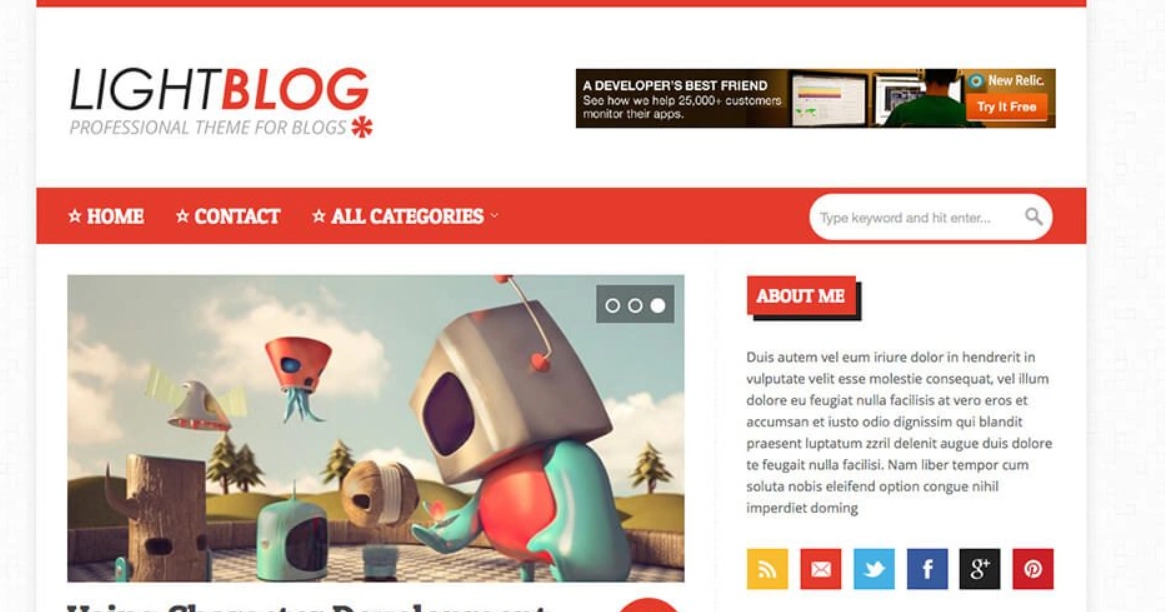1165x612 pixels.
Task: Select the first slider dot
Action: pyautogui.click(x=612, y=305)
